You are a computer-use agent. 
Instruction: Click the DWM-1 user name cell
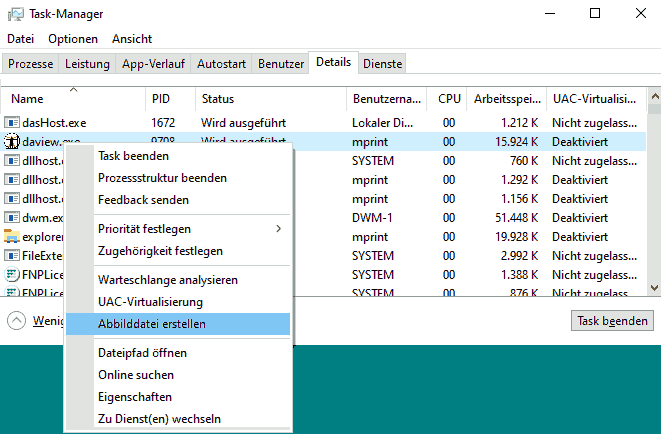pos(372,217)
